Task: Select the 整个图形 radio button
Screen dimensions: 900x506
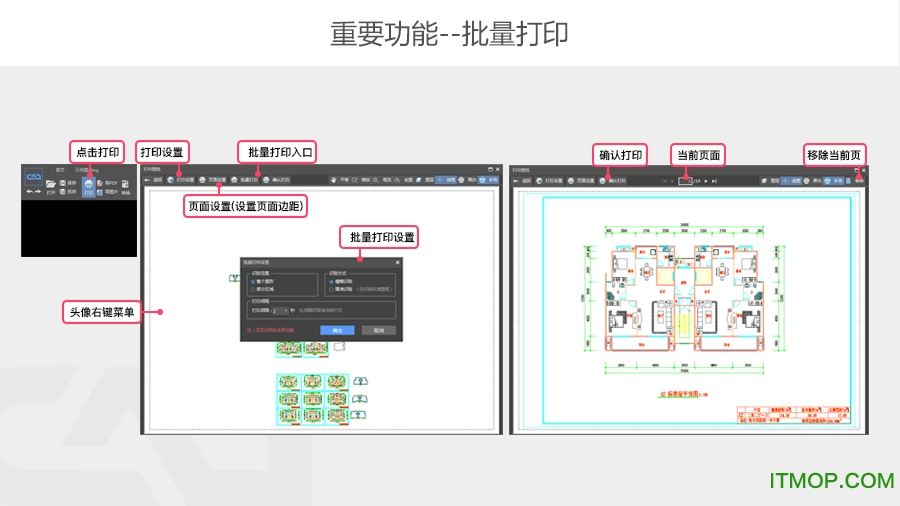Action: point(253,282)
